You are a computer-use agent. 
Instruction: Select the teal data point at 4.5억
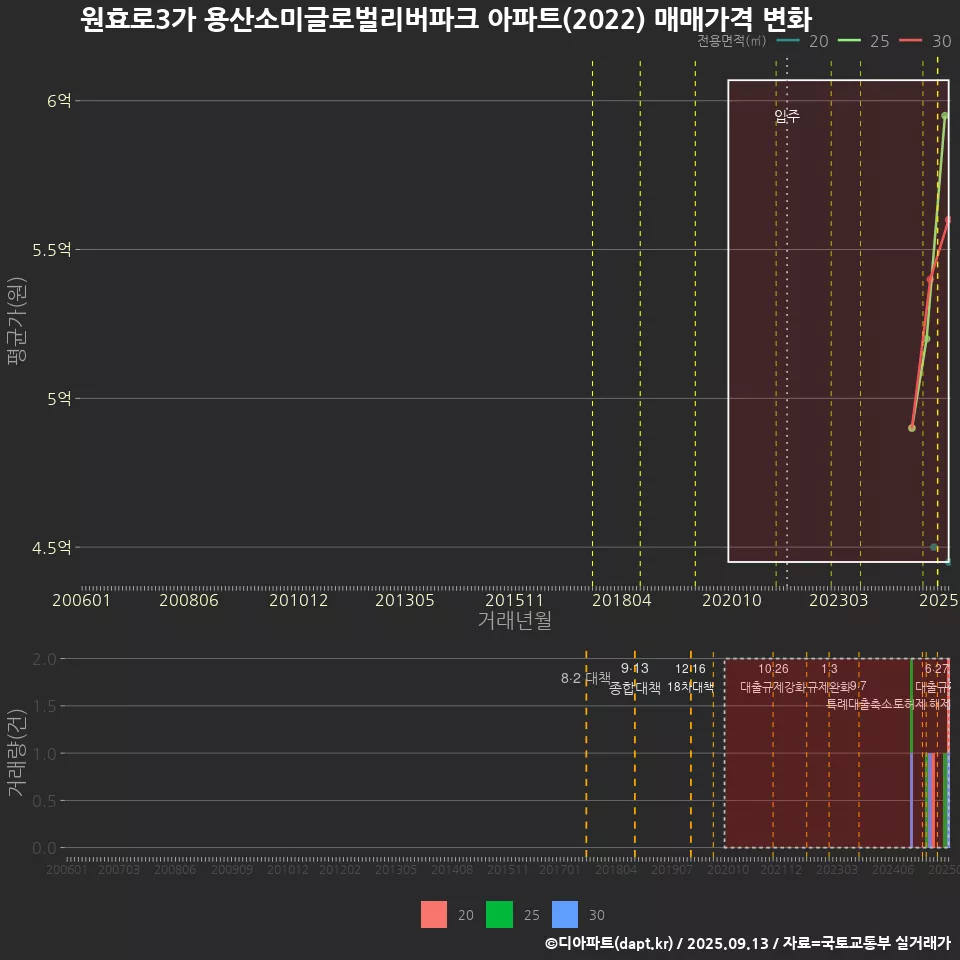[x=933, y=547]
